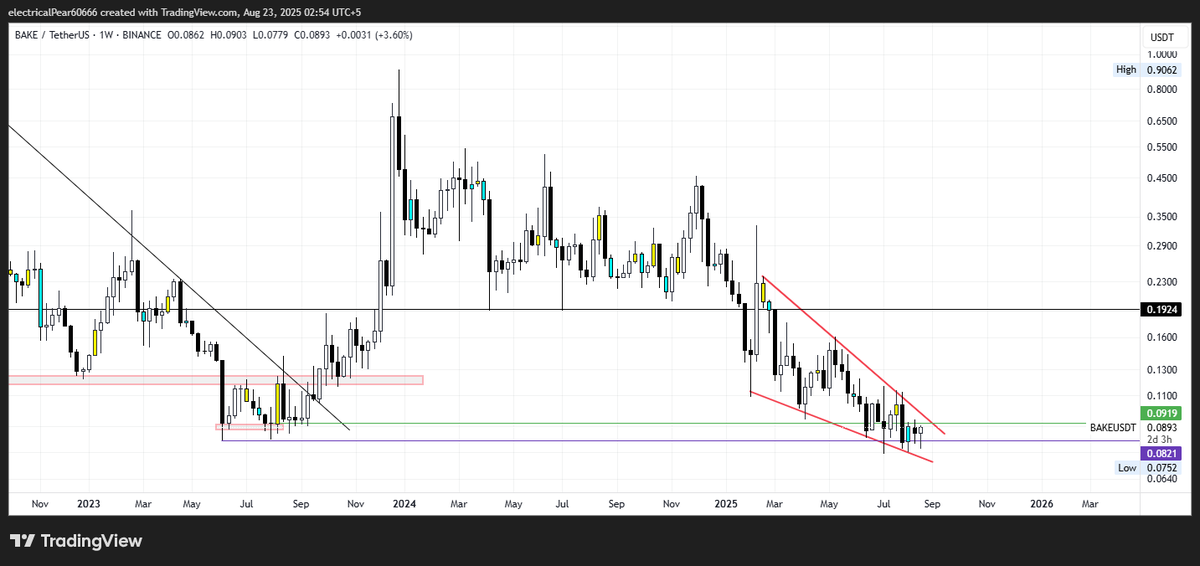
Task: Select the long pink rectangle zone drawing
Action: 215,380
